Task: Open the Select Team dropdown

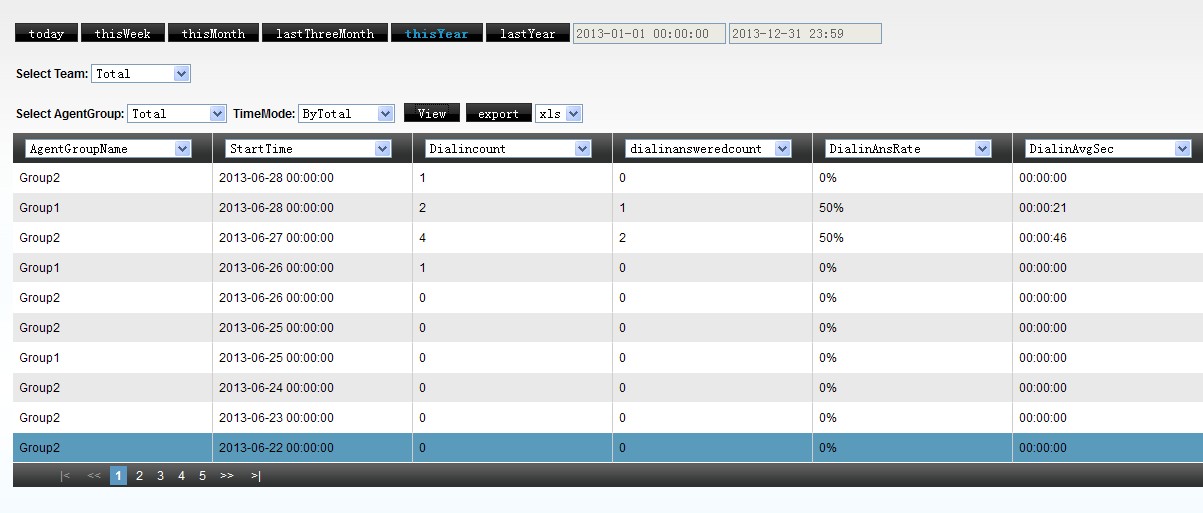Action: point(141,74)
